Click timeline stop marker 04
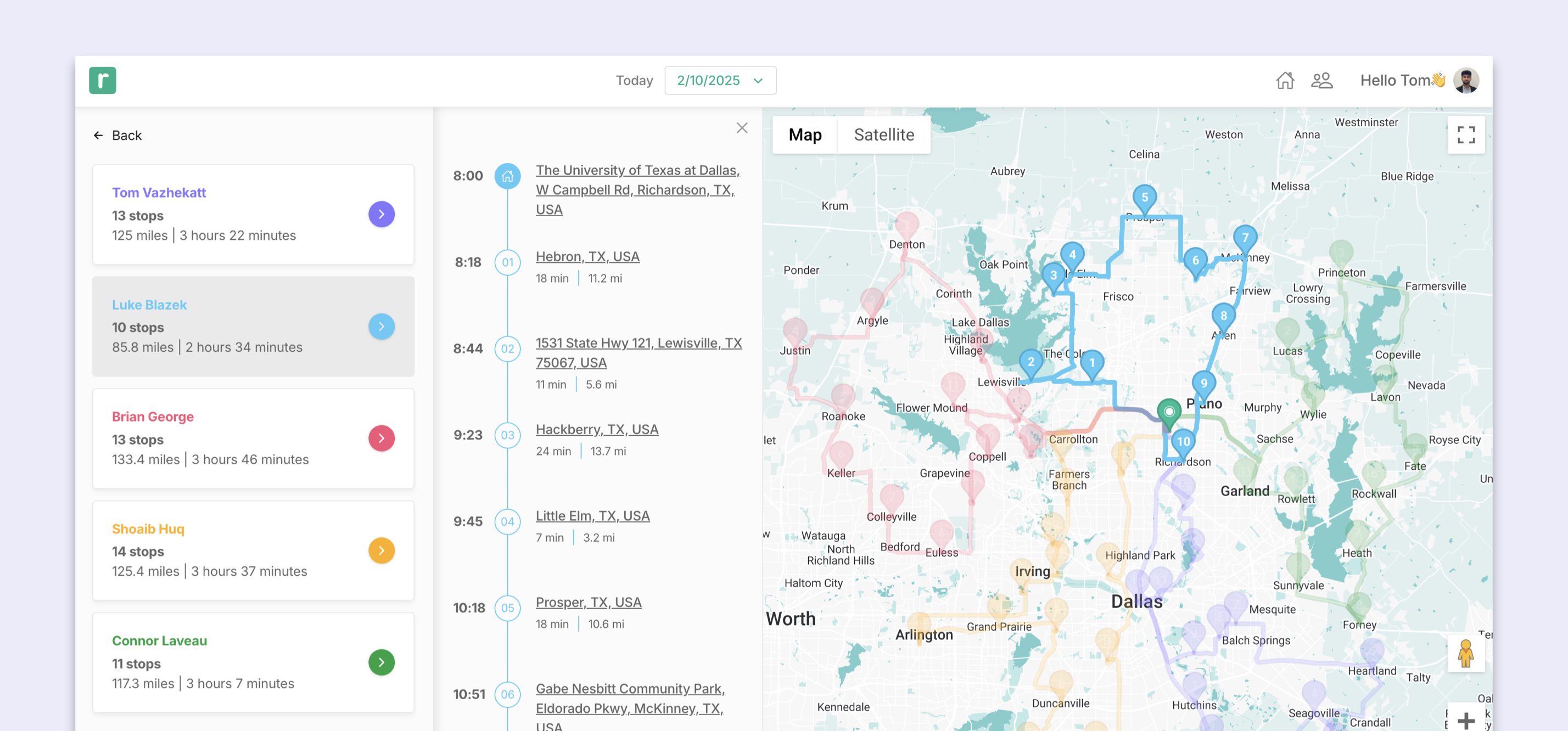 coord(507,521)
